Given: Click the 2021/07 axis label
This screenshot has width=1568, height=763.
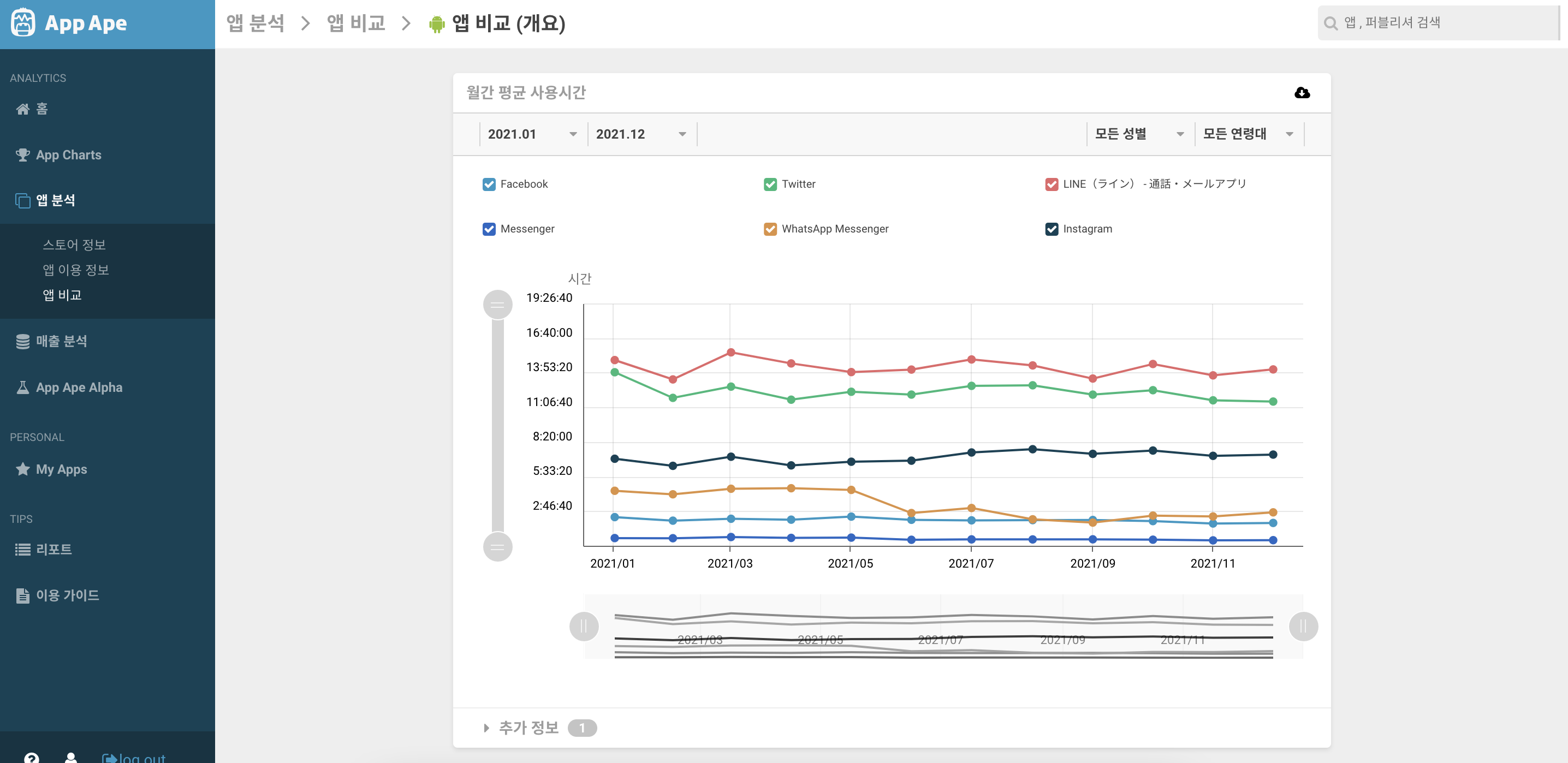Looking at the screenshot, I should click(x=971, y=563).
